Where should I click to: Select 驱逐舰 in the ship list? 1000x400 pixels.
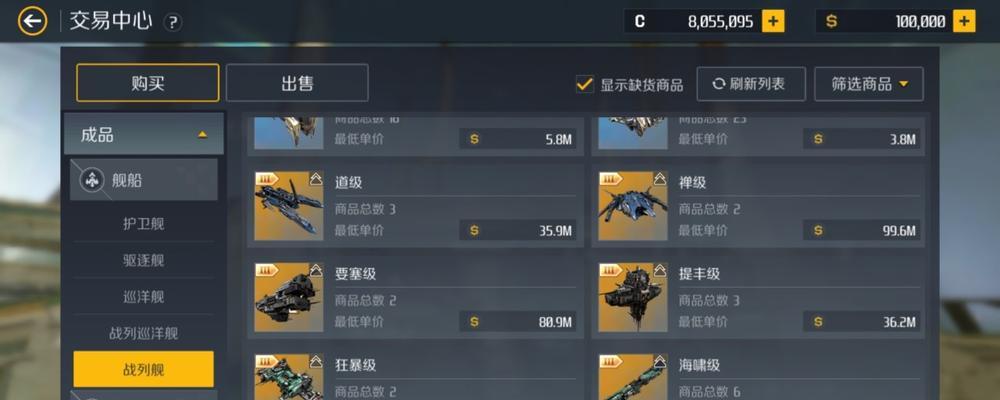click(143, 260)
